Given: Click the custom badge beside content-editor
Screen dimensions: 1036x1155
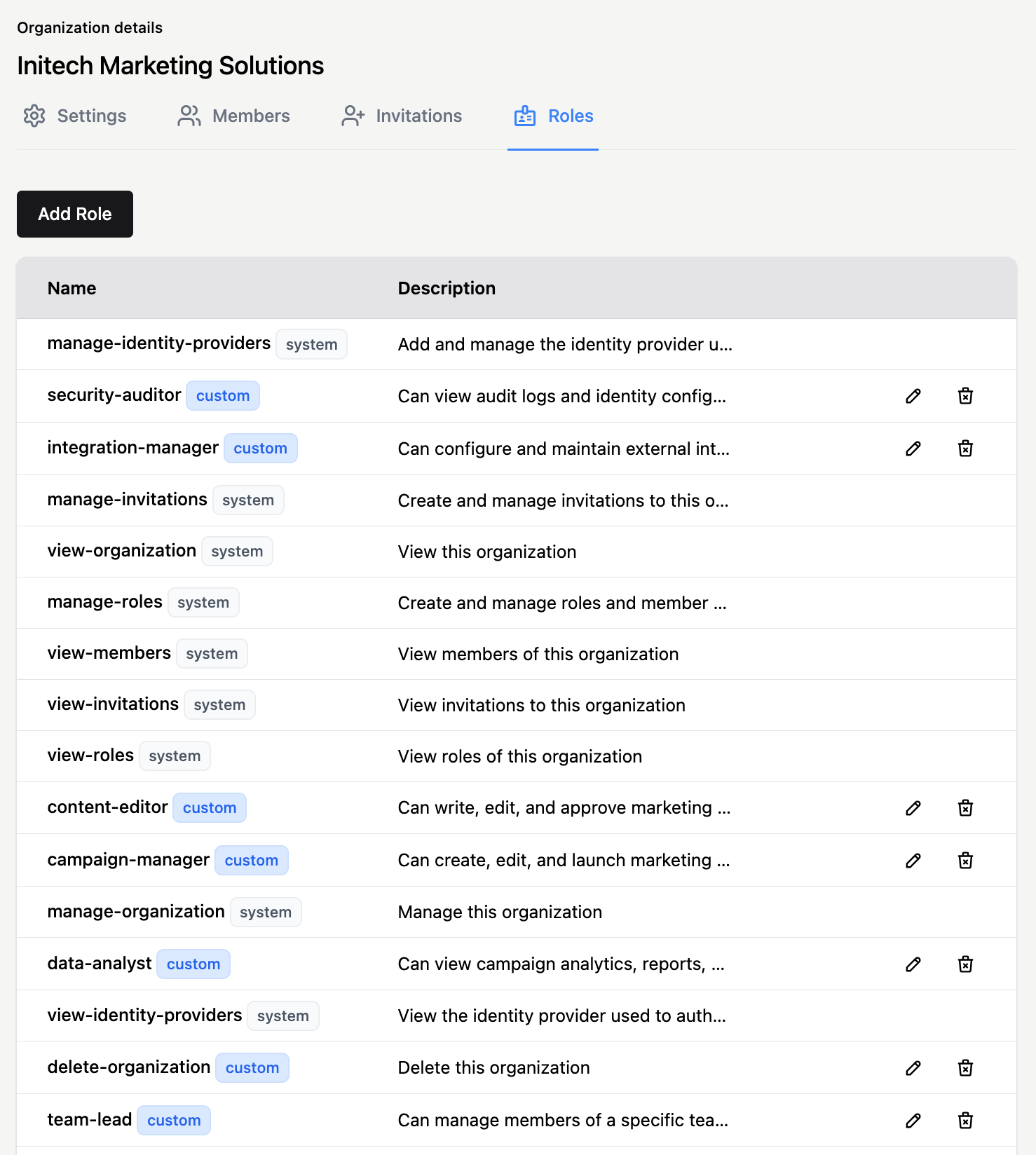Looking at the screenshot, I should [210, 808].
